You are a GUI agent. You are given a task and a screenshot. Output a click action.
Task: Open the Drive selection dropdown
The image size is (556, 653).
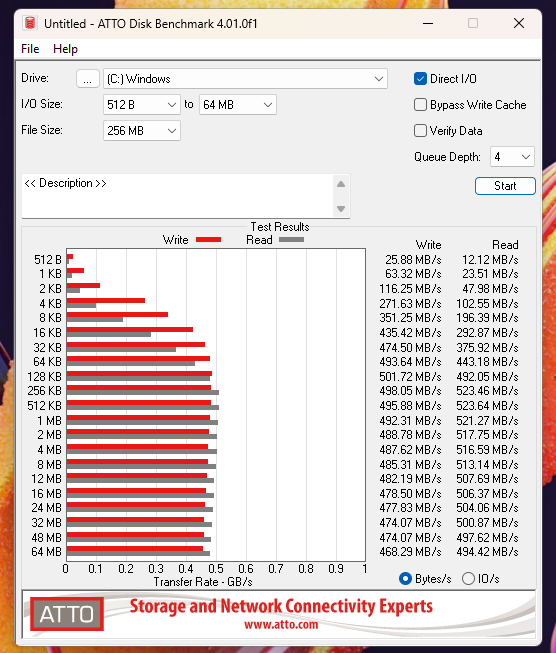pos(245,79)
